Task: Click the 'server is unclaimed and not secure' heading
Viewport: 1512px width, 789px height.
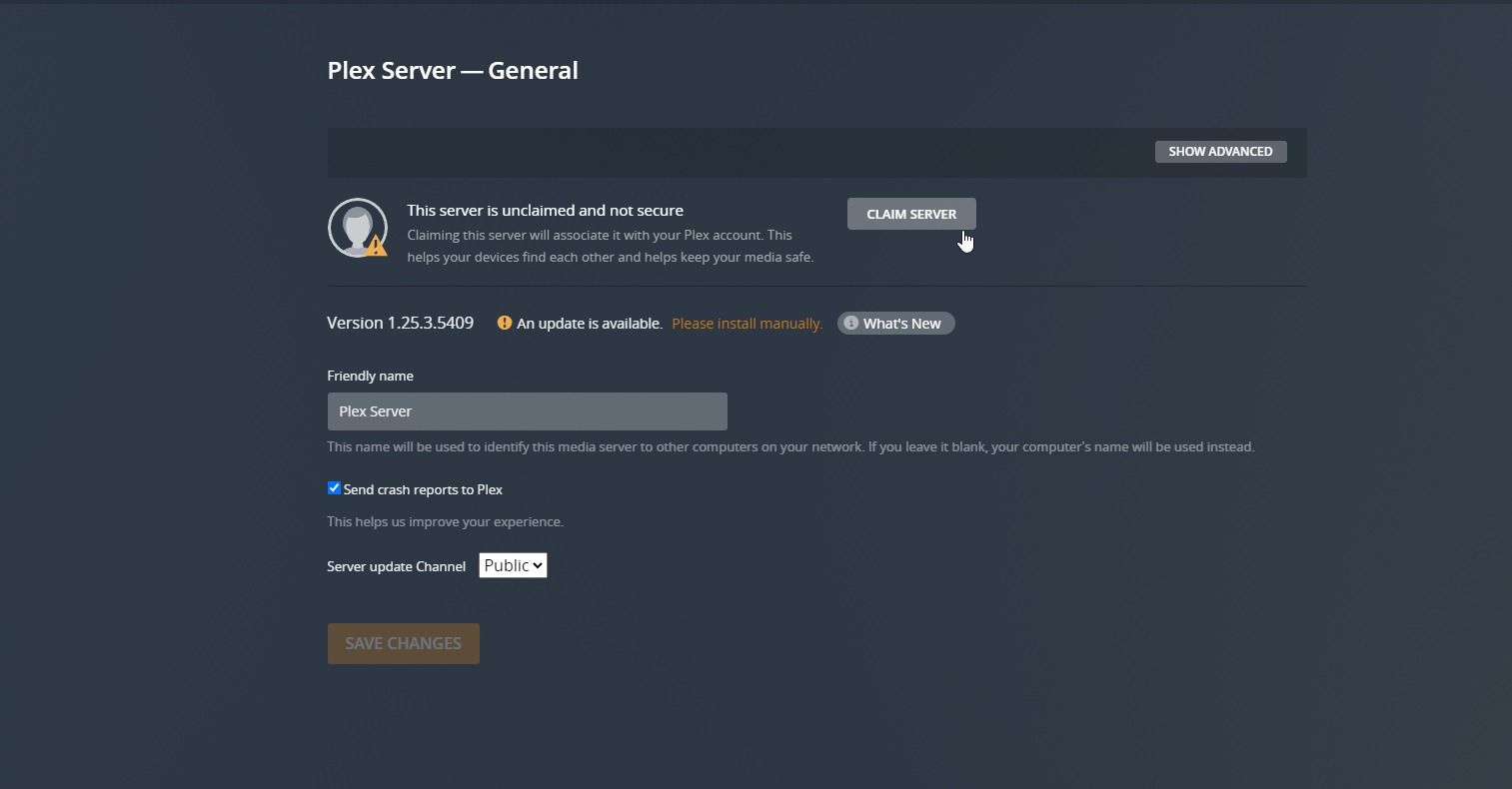Action: click(x=545, y=211)
